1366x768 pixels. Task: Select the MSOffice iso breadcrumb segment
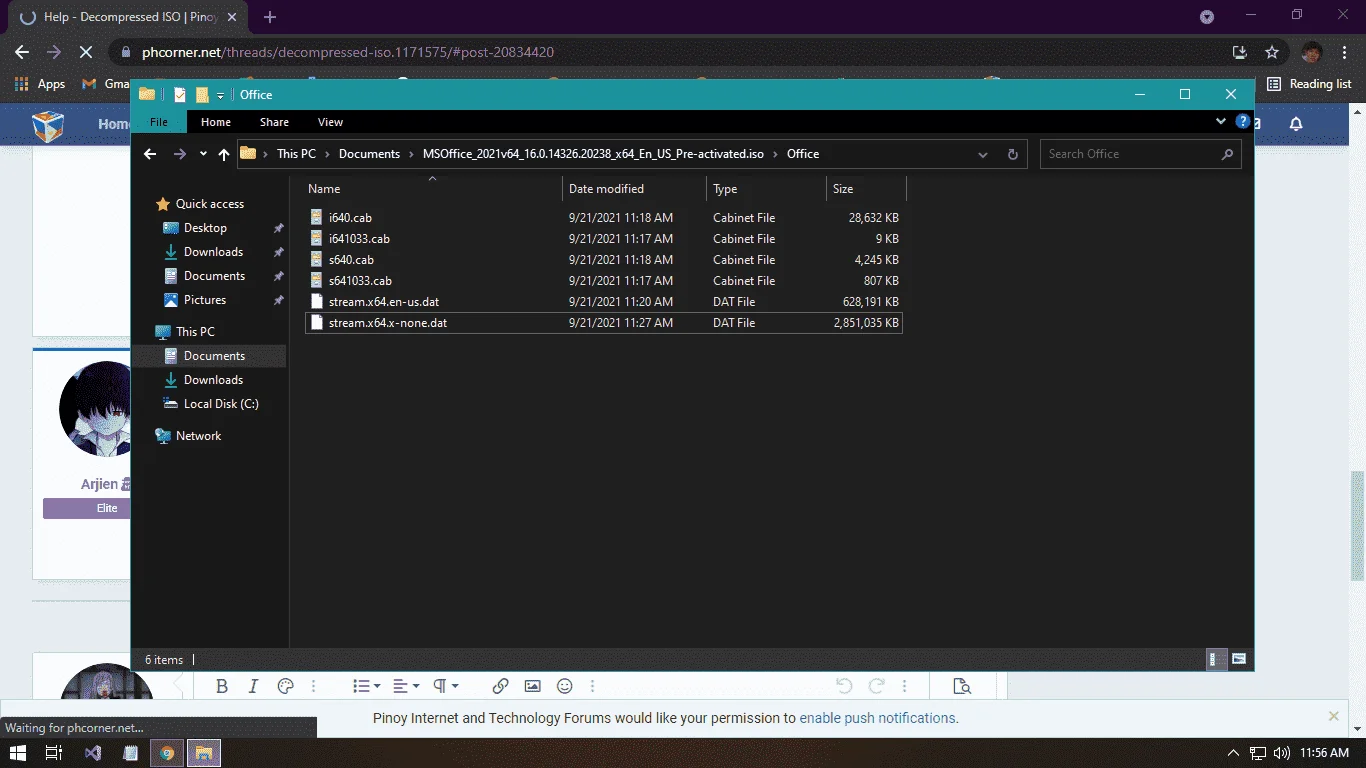tap(593, 154)
